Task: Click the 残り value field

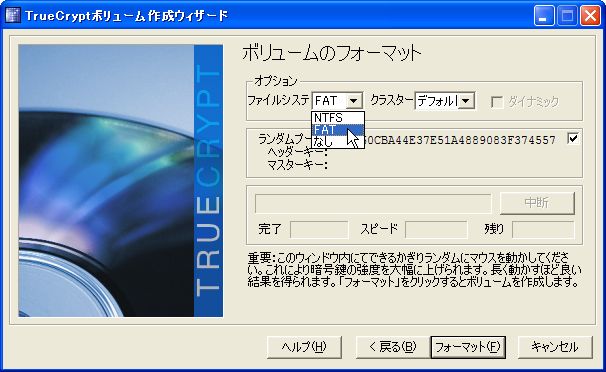Action: 543,229
